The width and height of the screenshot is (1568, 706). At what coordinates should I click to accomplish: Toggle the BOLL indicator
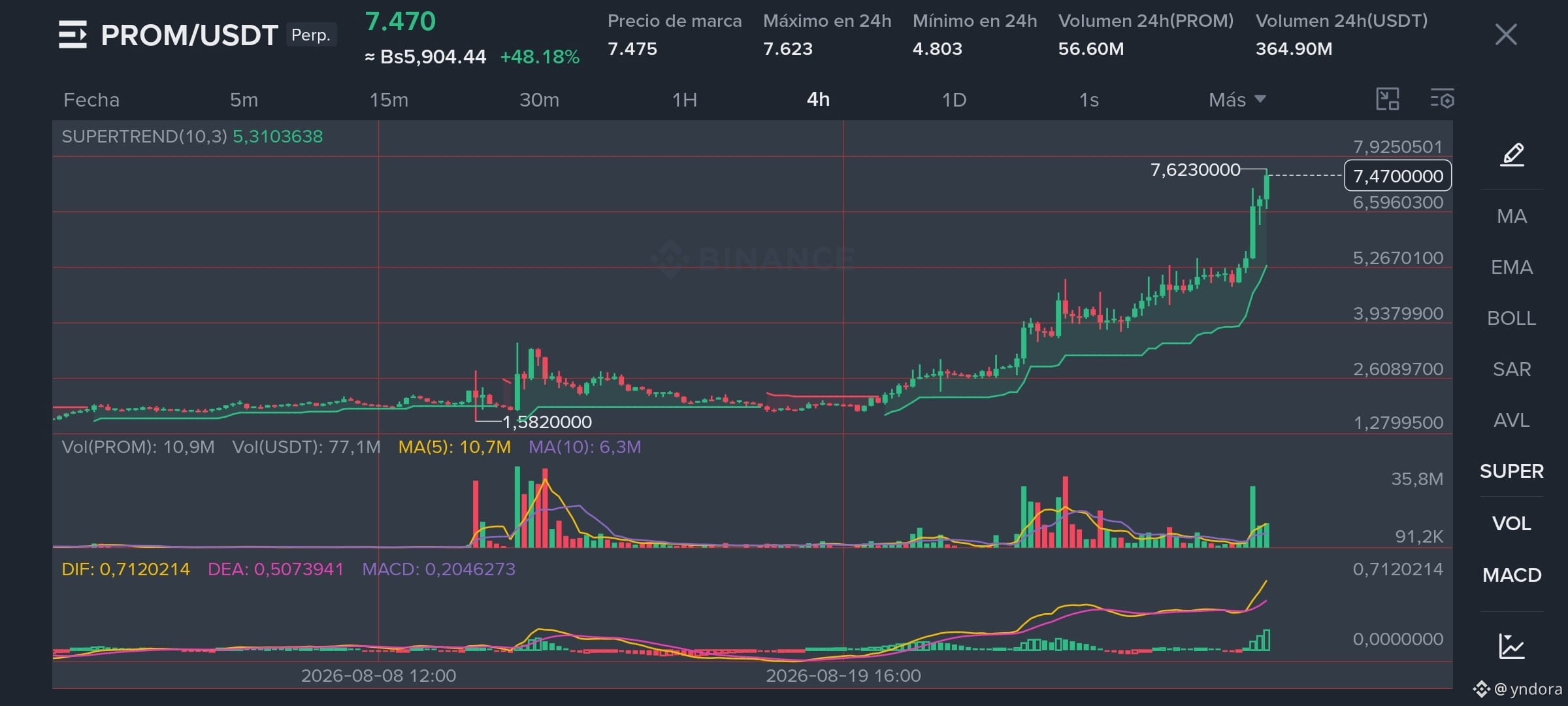point(1512,318)
